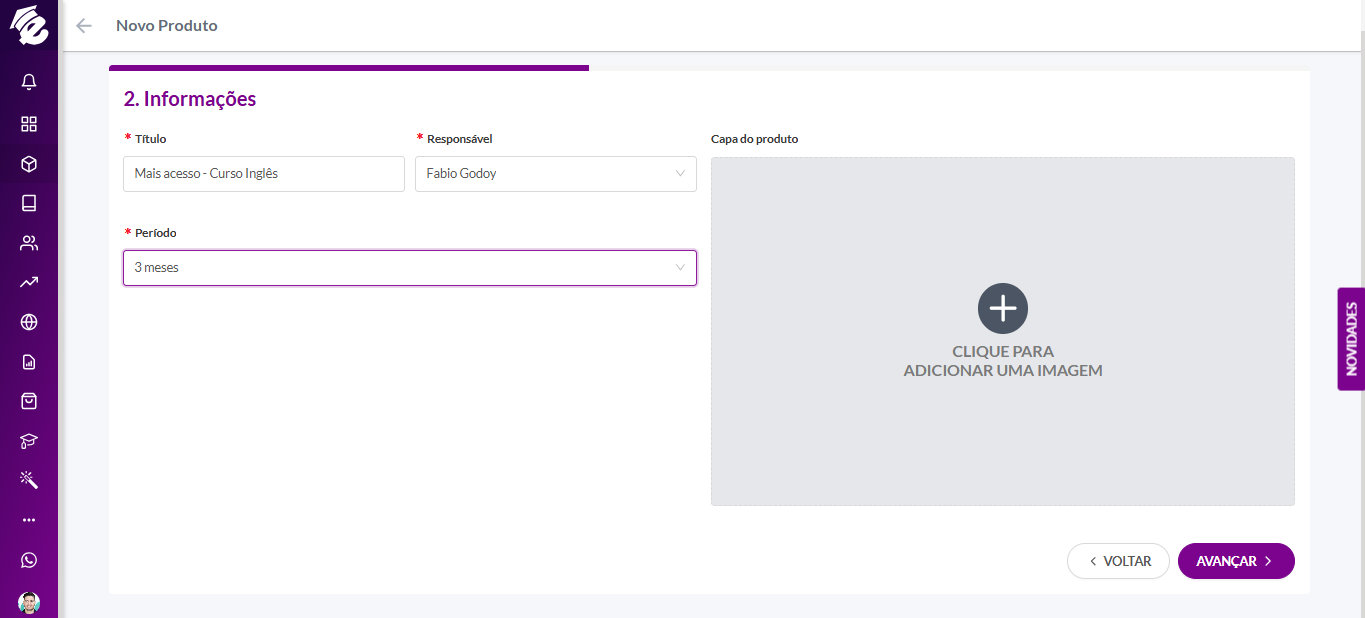Open the report document icon
The image size is (1365, 618).
click(x=29, y=362)
